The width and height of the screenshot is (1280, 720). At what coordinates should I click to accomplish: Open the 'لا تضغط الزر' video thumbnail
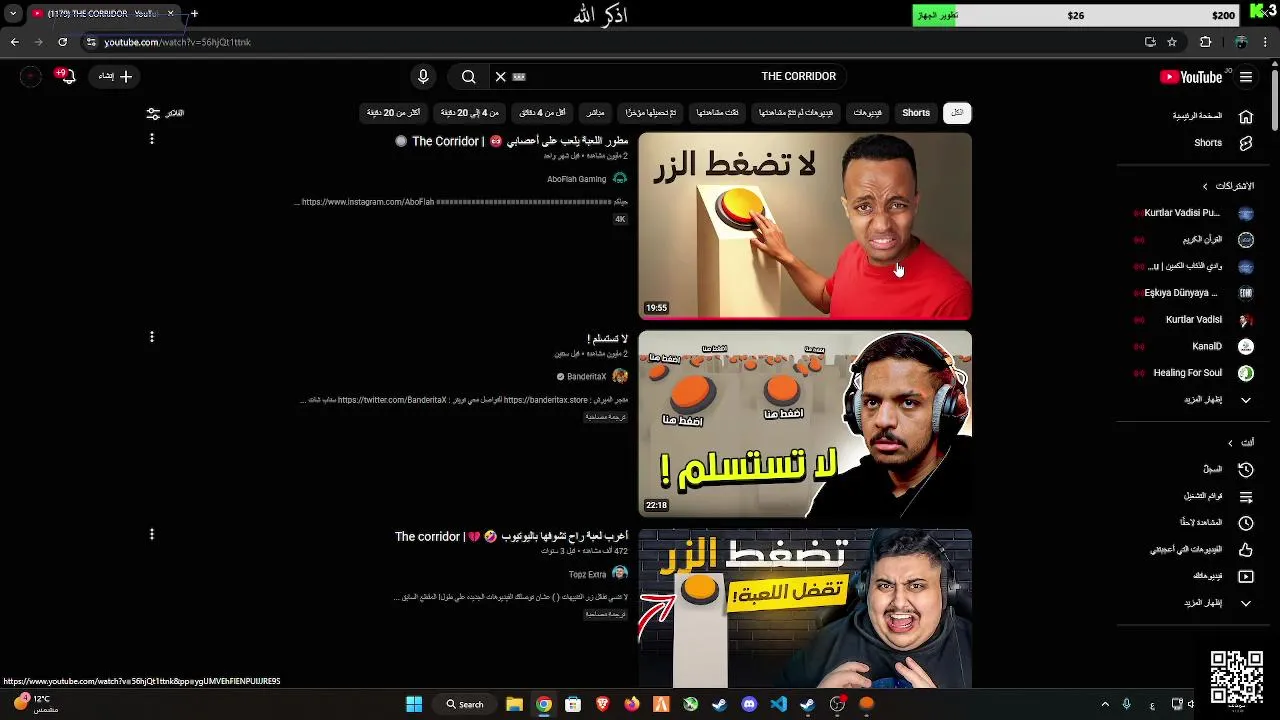tap(805, 226)
